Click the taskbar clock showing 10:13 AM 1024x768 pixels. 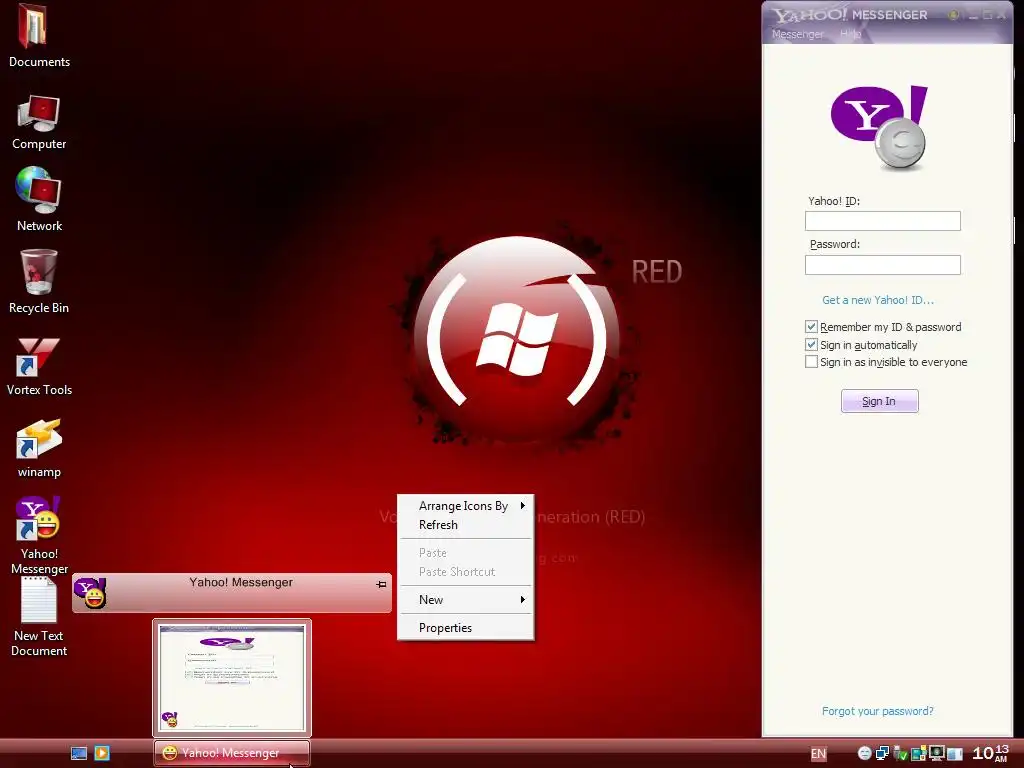tap(991, 752)
